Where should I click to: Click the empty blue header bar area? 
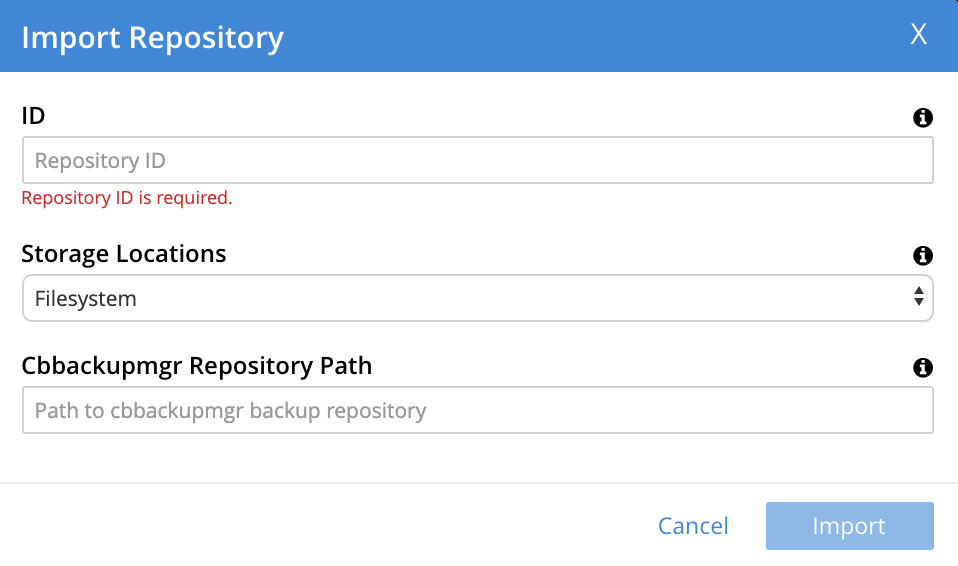[x=600, y=36]
